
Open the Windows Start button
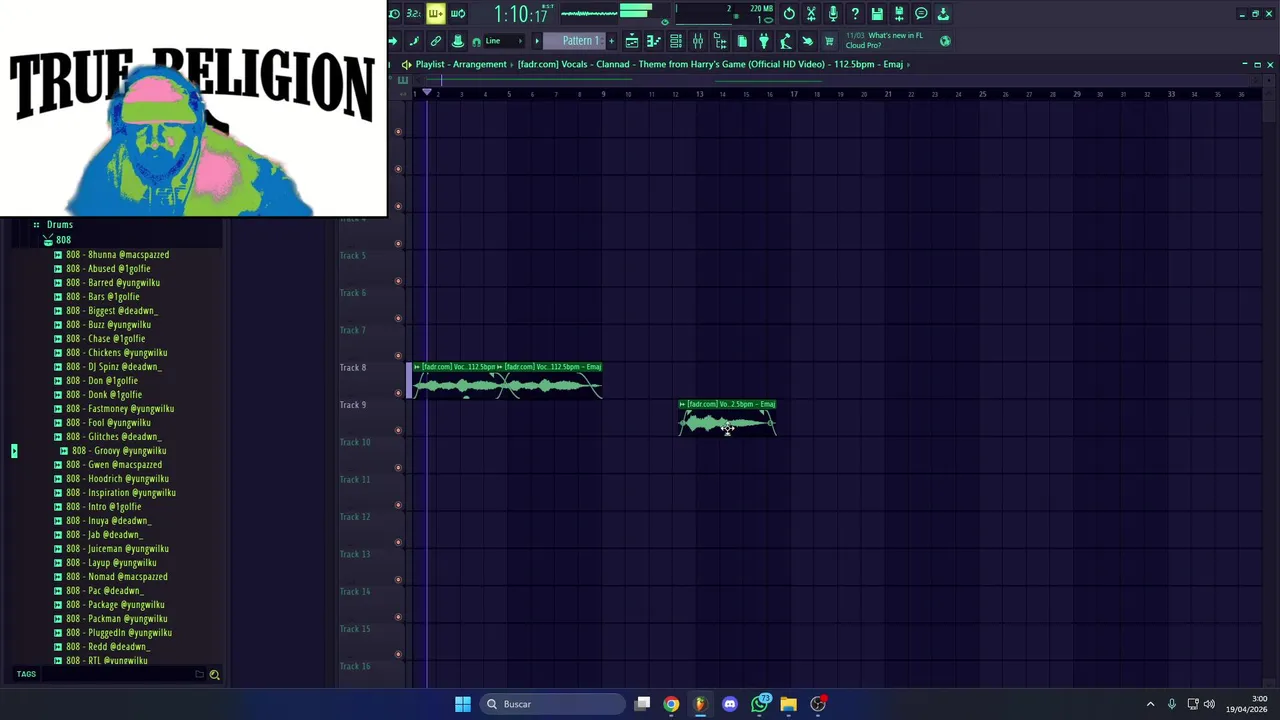pos(462,704)
